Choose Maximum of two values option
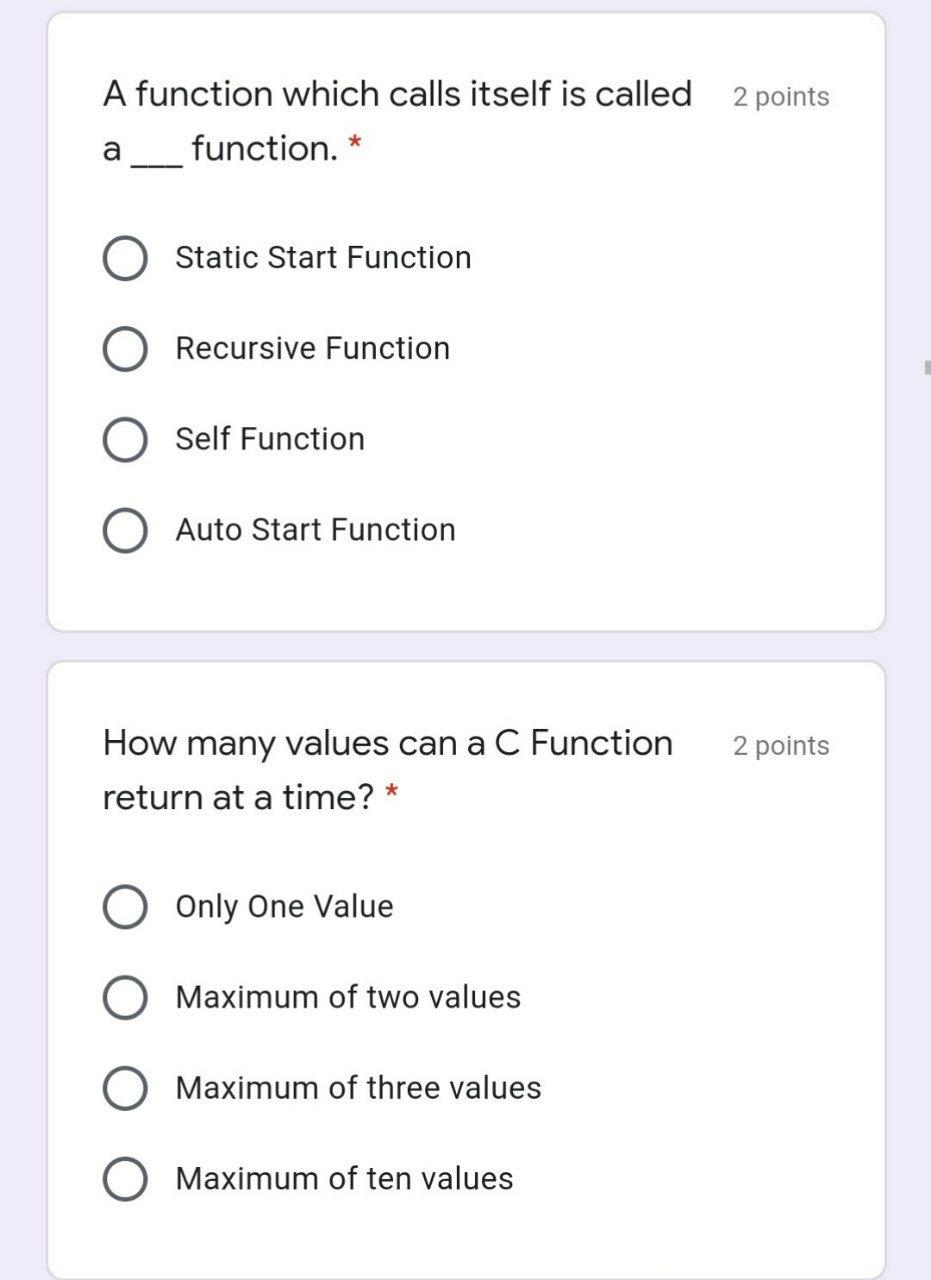Image resolution: width=931 pixels, height=1280 pixels. click(122, 997)
